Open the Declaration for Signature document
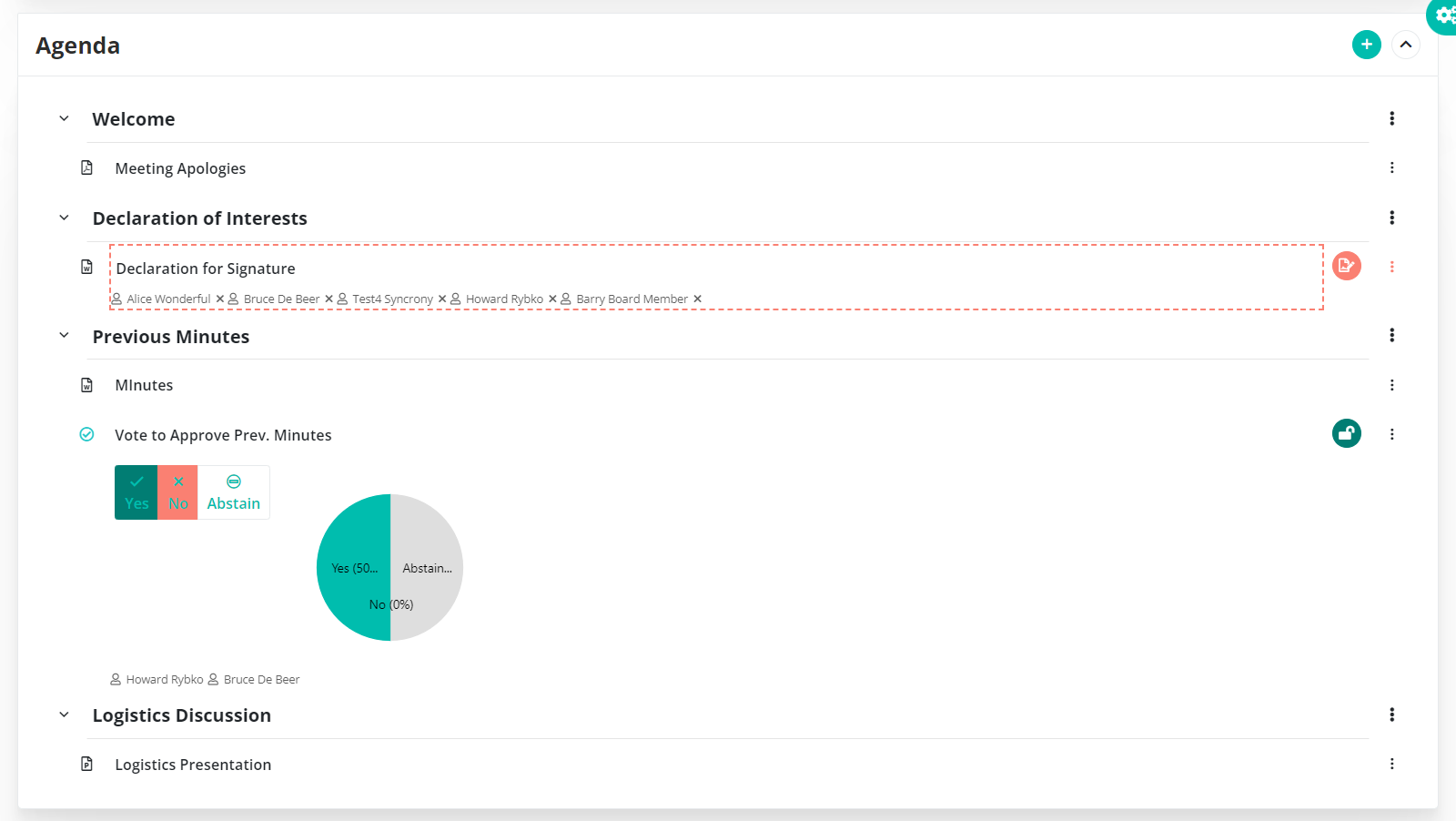1456x821 pixels. pyautogui.click(x=206, y=269)
